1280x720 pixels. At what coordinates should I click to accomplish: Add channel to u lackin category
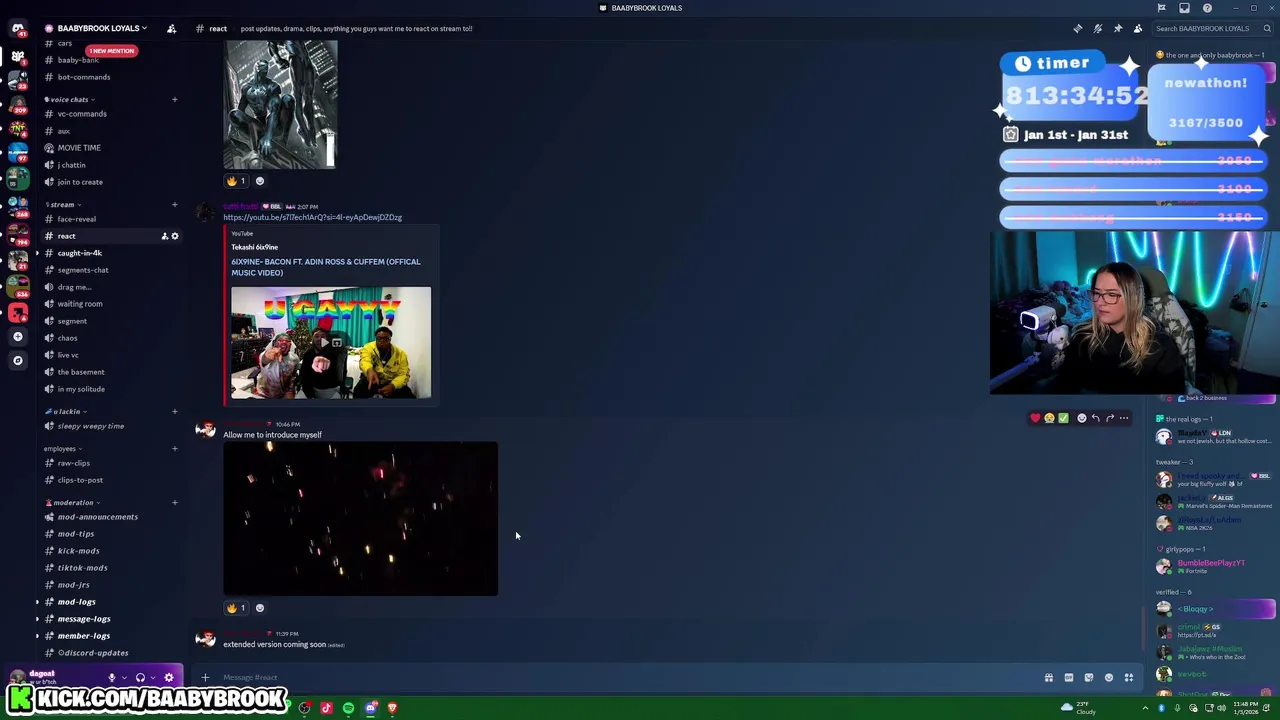[174, 411]
